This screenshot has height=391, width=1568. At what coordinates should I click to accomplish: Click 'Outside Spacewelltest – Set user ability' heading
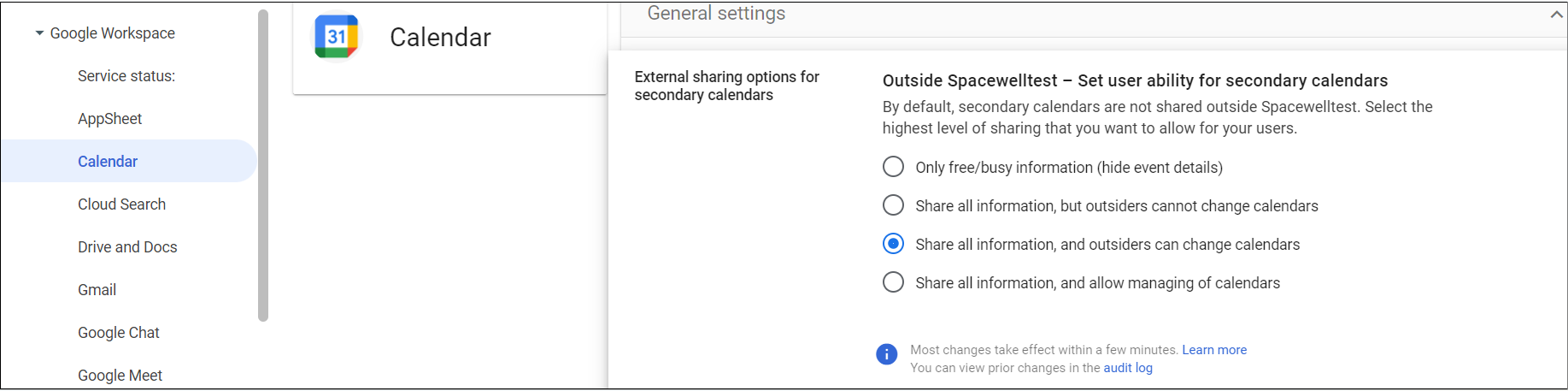tap(1135, 80)
